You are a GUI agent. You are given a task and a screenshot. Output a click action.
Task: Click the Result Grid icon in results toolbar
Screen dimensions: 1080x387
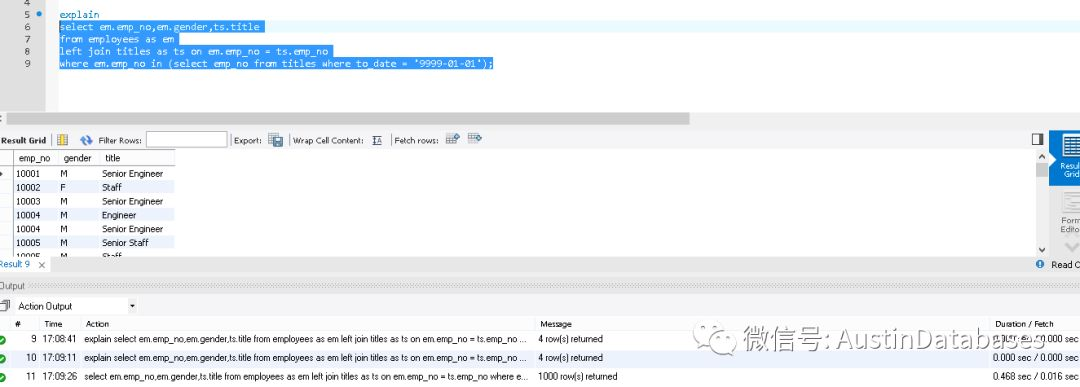click(62, 140)
